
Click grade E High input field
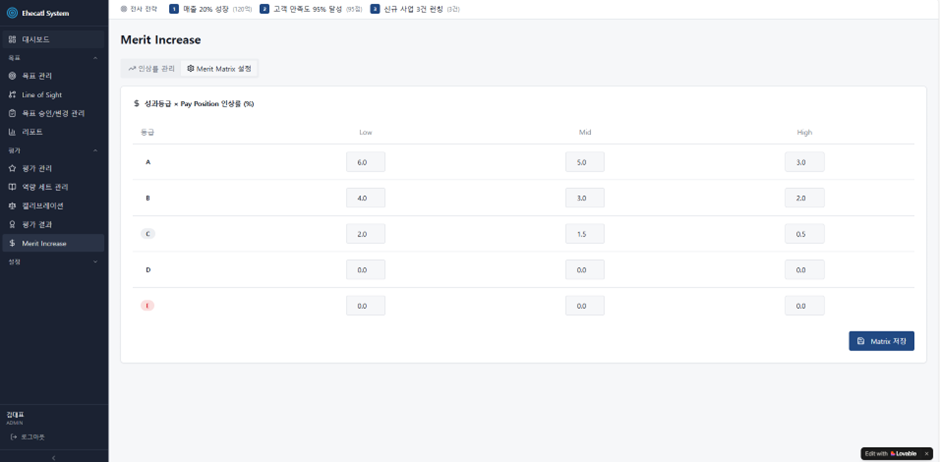805,306
